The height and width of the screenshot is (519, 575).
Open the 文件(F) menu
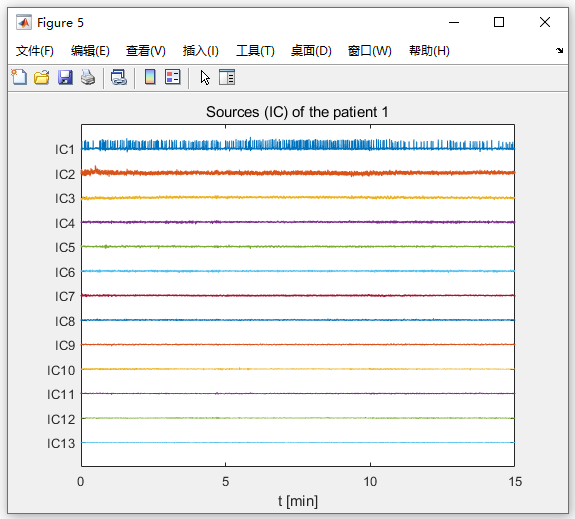pyautogui.click(x=34, y=51)
